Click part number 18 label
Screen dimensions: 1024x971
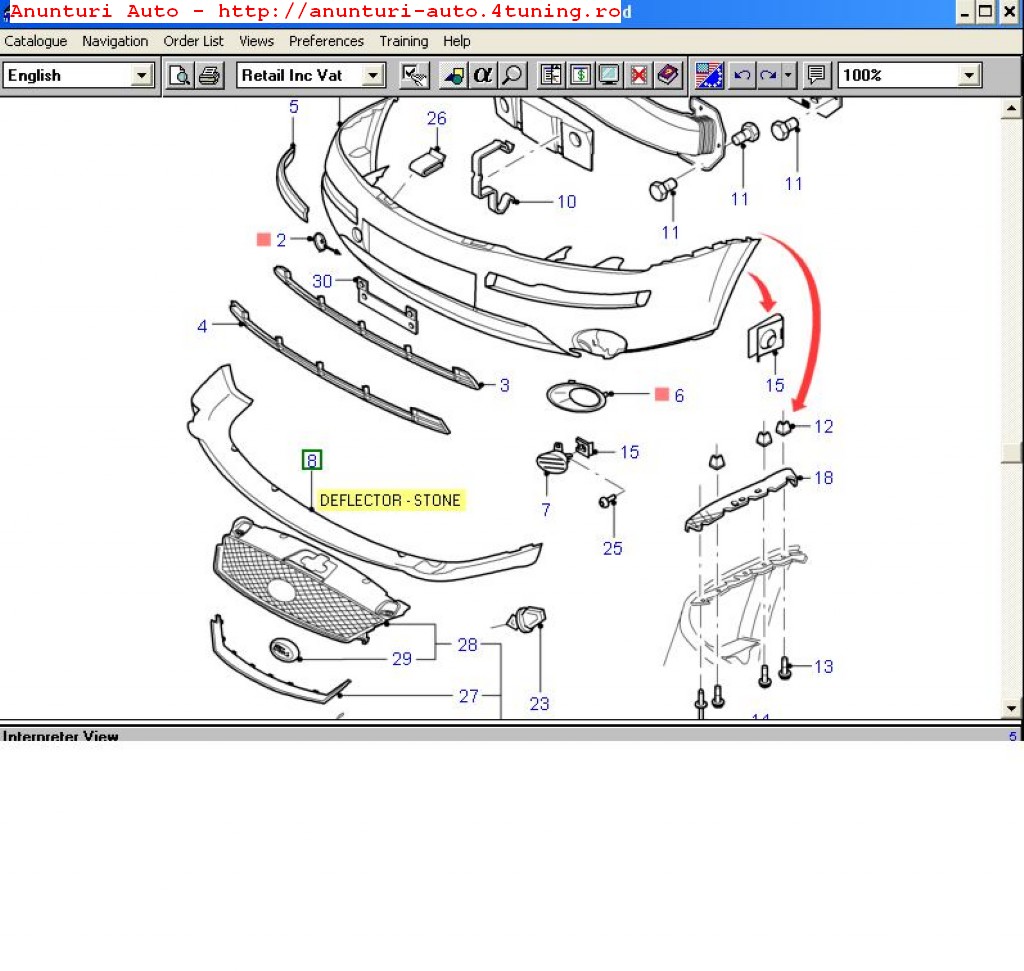[823, 478]
